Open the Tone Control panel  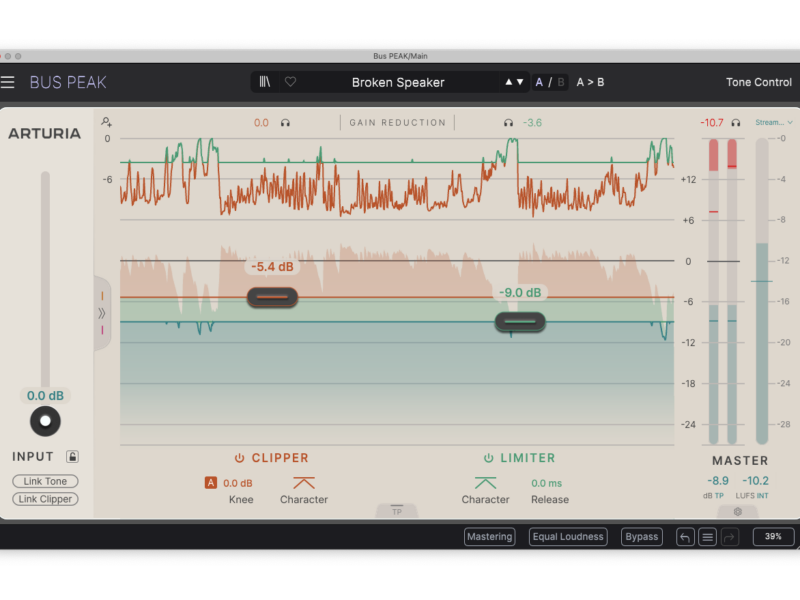click(x=758, y=82)
